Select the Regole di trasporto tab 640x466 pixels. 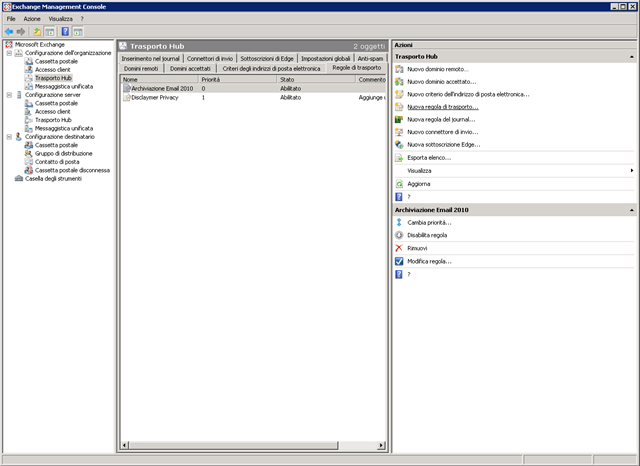click(357, 68)
